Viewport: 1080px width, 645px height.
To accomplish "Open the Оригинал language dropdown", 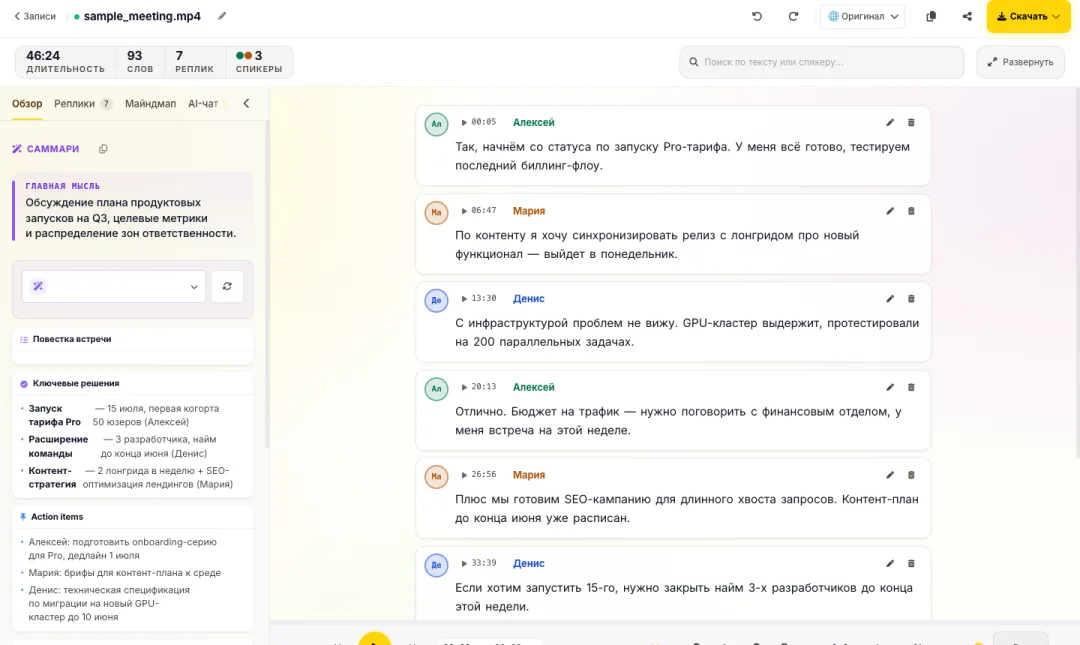I will 862,16.
